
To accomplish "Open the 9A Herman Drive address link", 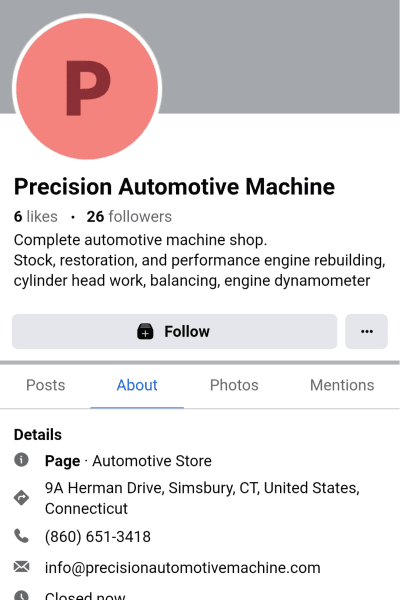I will tap(202, 498).
